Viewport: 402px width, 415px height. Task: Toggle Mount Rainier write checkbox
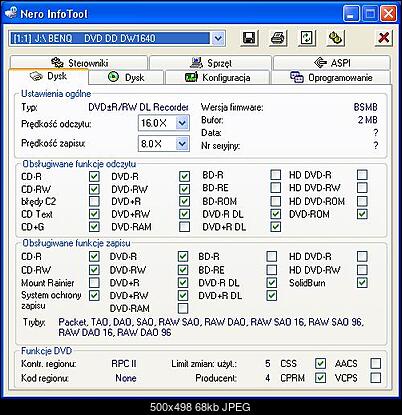click(94, 283)
